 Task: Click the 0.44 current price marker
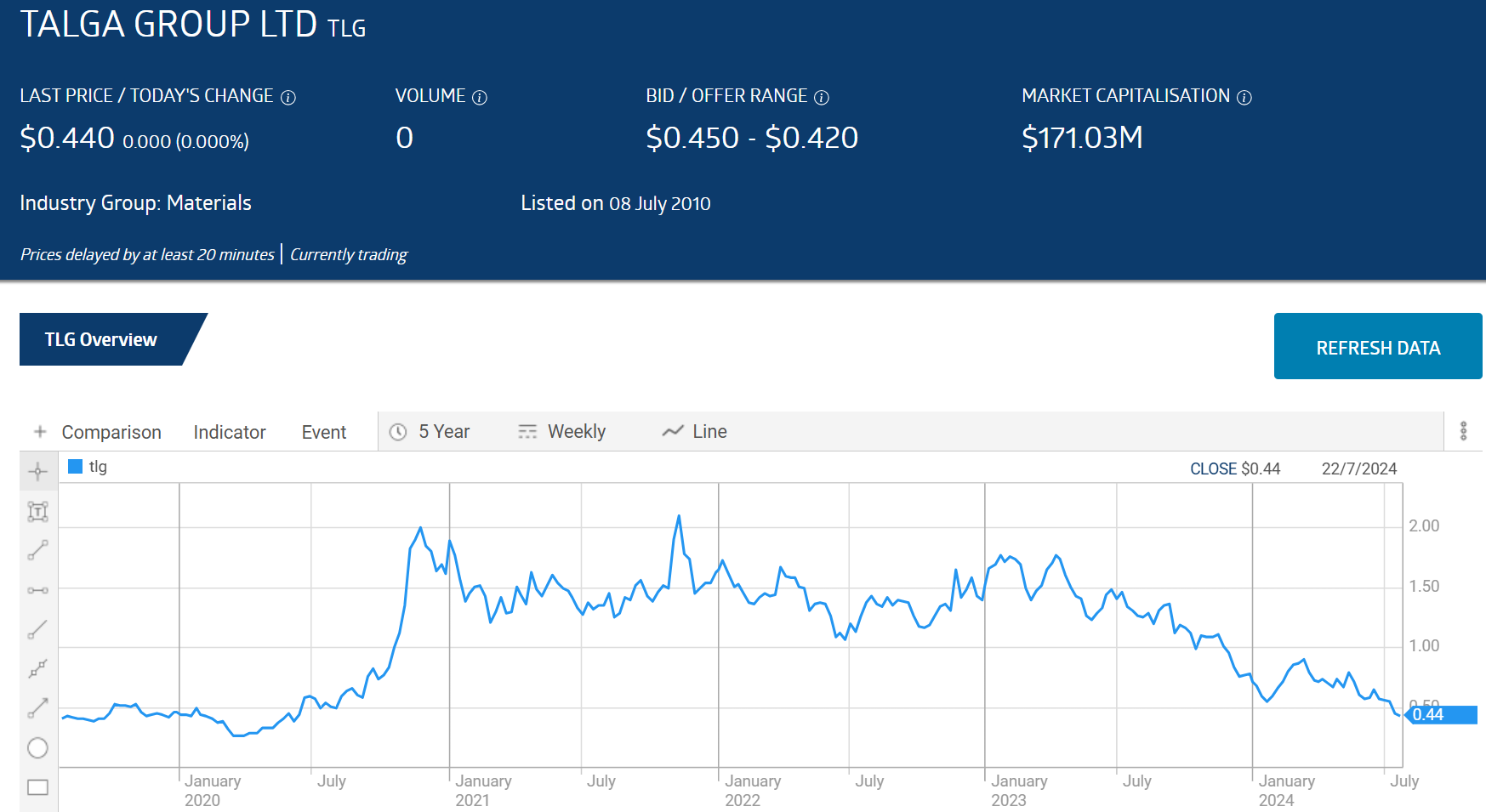point(1441,715)
